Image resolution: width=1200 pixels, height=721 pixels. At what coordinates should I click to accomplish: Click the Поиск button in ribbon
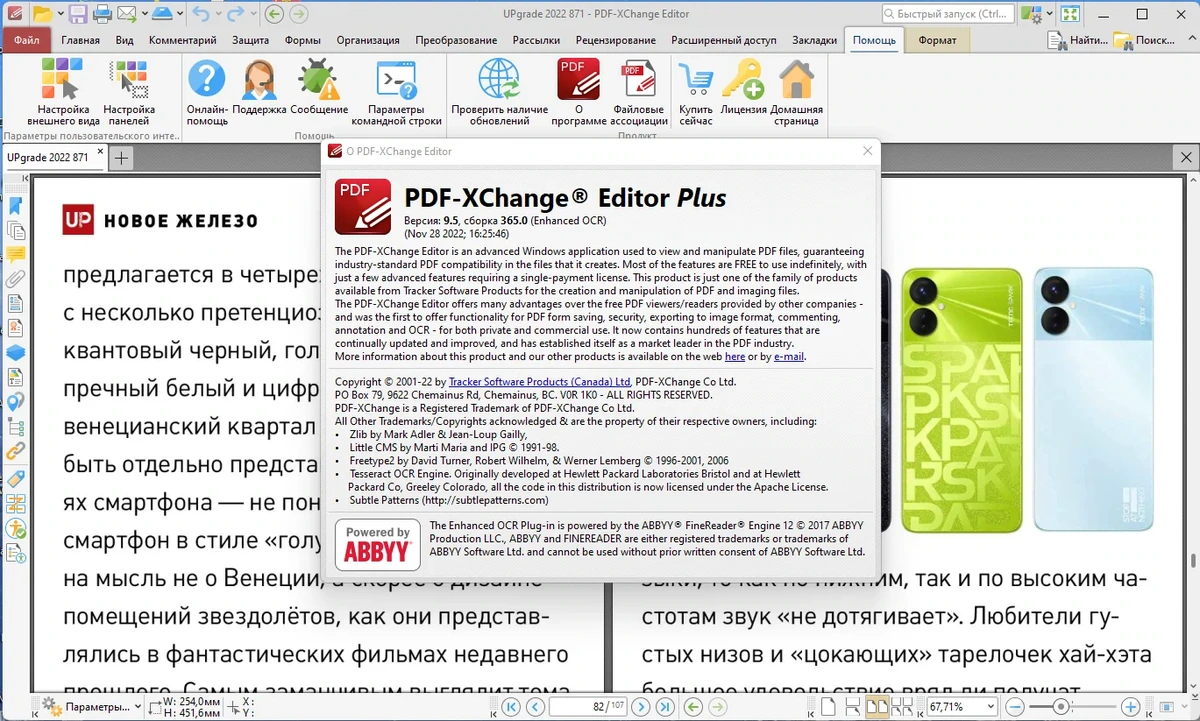tap(1142, 40)
